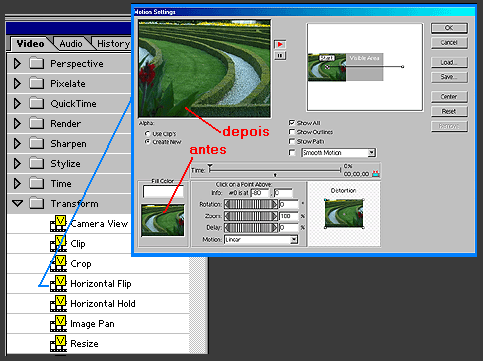Select the Use Clip's alpha radio button
The image size is (483, 361).
(x=147, y=133)
